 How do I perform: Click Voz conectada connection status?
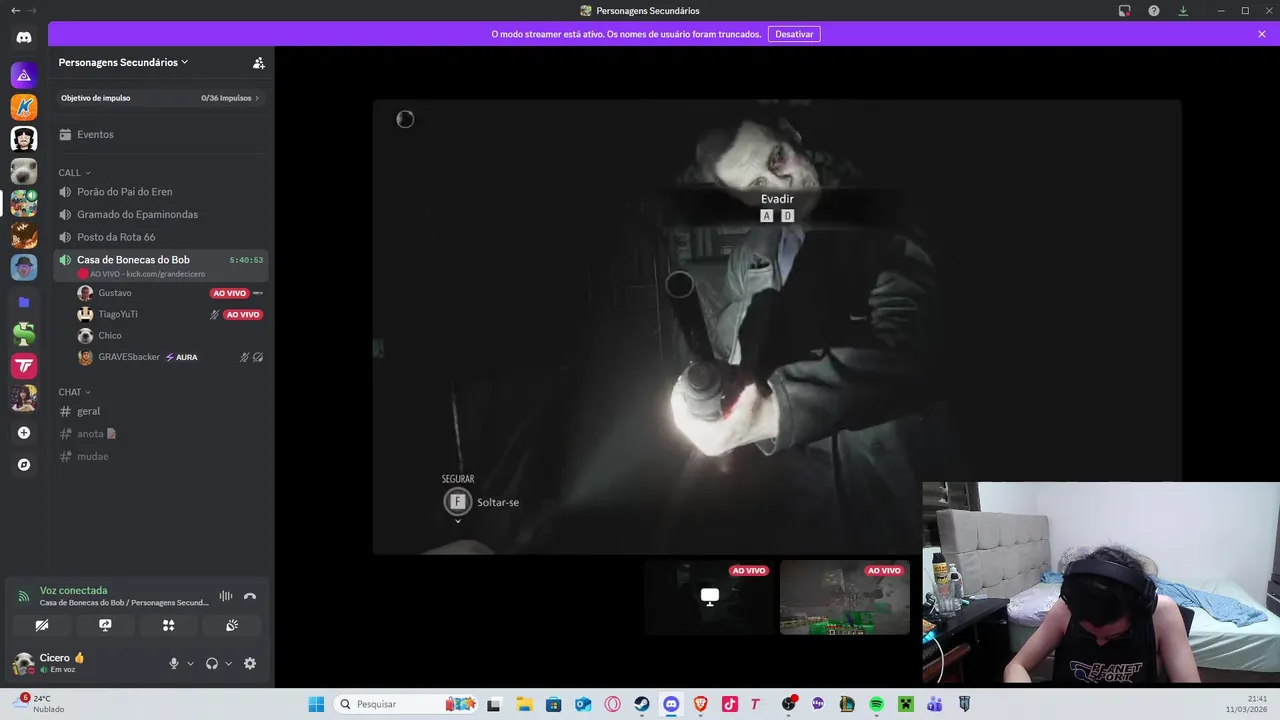click(73, 590)
